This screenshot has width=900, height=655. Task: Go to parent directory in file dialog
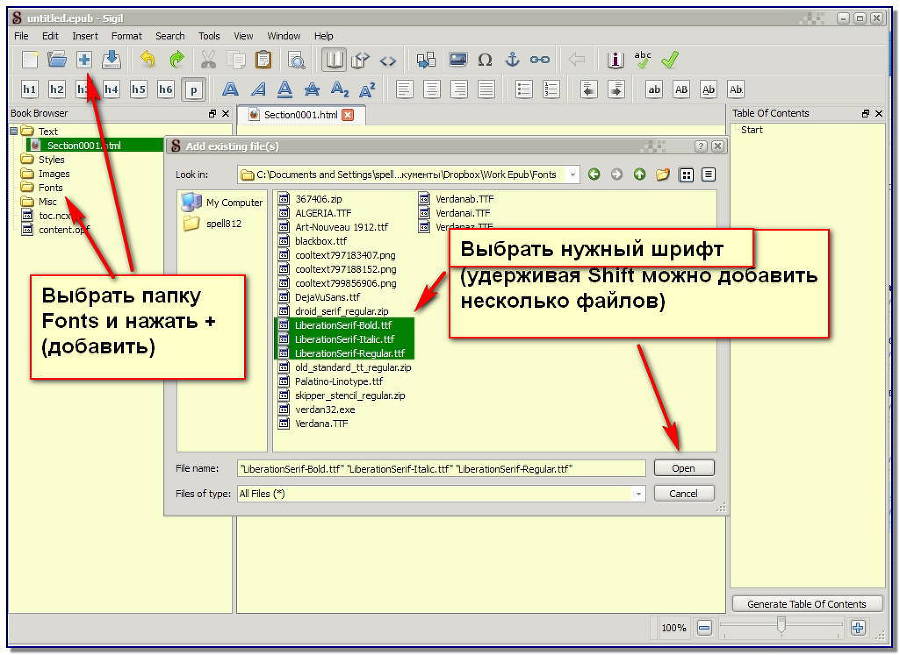[639, 174]
